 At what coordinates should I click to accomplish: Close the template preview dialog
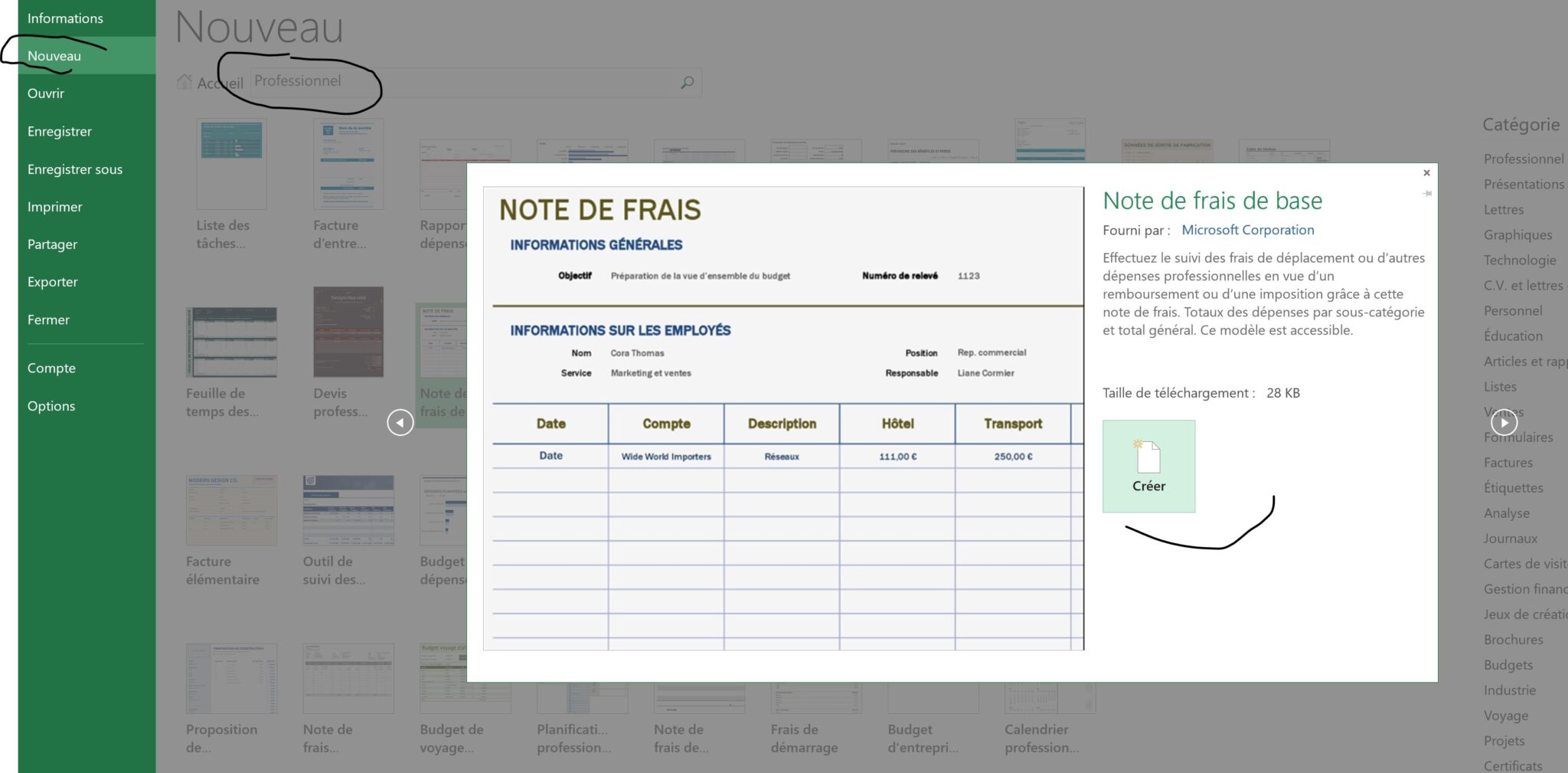point(1426,173)
